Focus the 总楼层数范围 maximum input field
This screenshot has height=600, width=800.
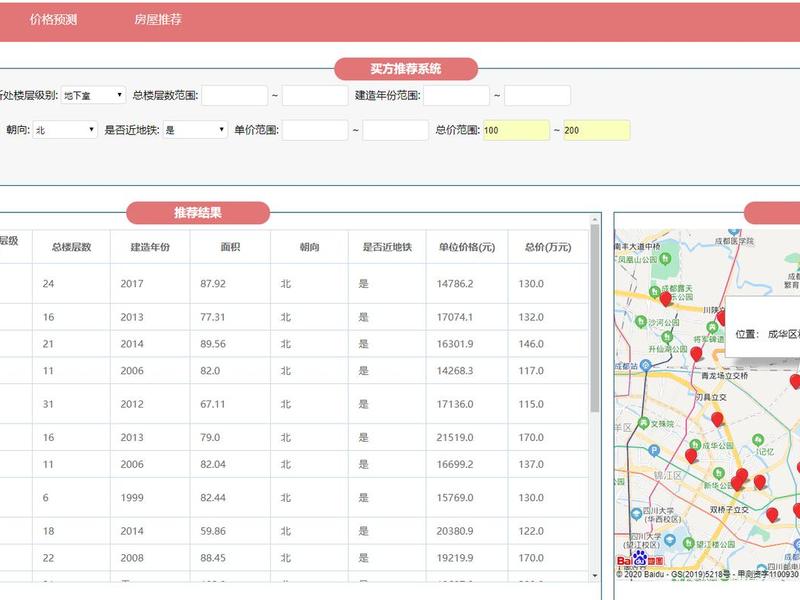315,95
